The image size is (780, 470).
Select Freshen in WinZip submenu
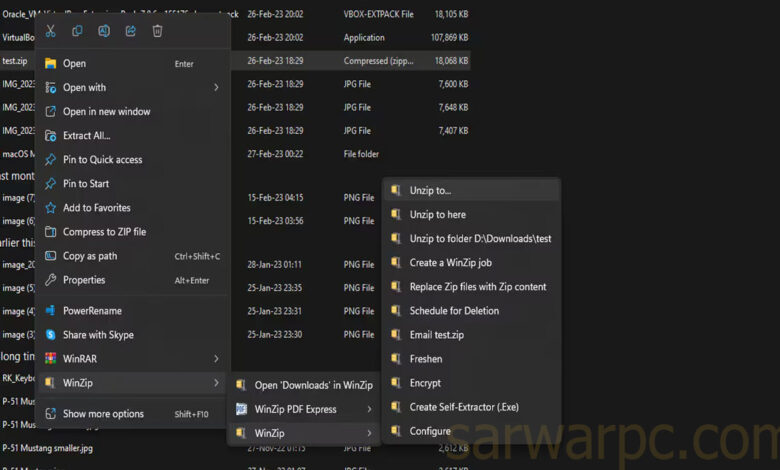tap(472, 359)
